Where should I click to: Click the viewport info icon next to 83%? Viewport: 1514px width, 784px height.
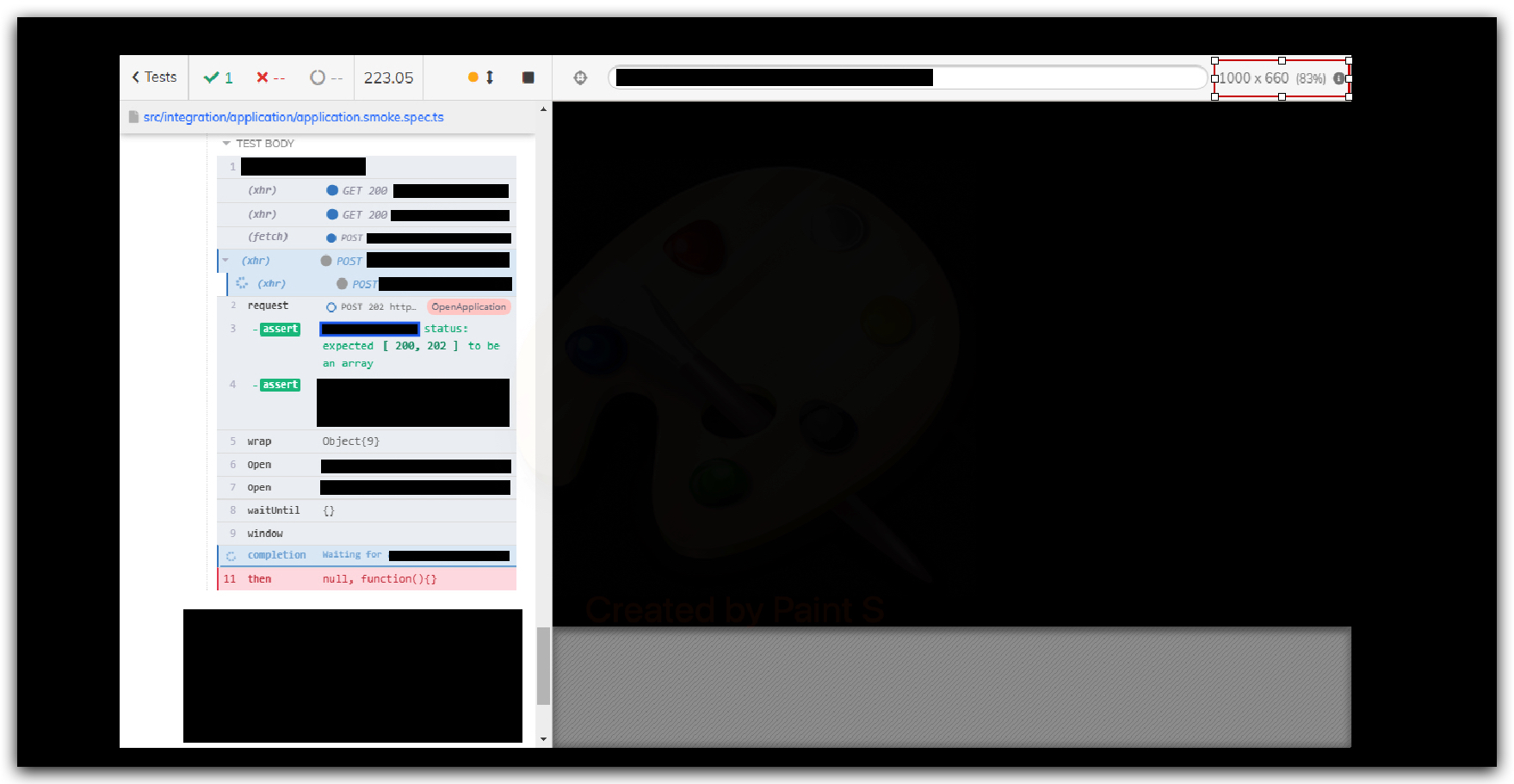tap(1338, 78)
